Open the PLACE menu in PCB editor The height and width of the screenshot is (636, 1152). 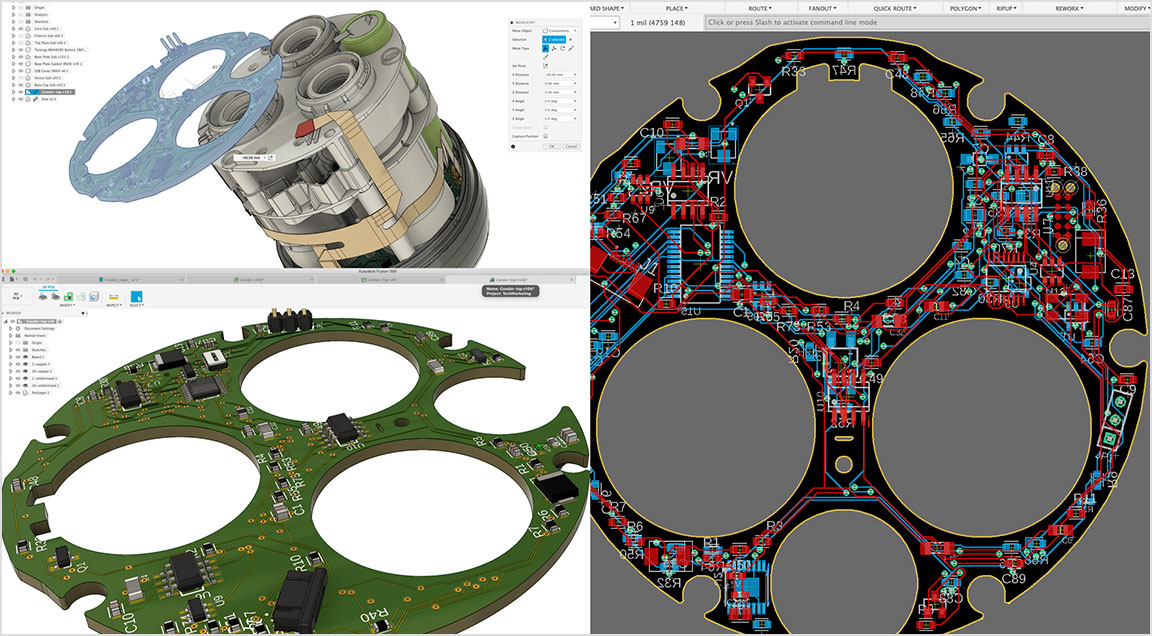pyautogui.click(x=676, y=8)
